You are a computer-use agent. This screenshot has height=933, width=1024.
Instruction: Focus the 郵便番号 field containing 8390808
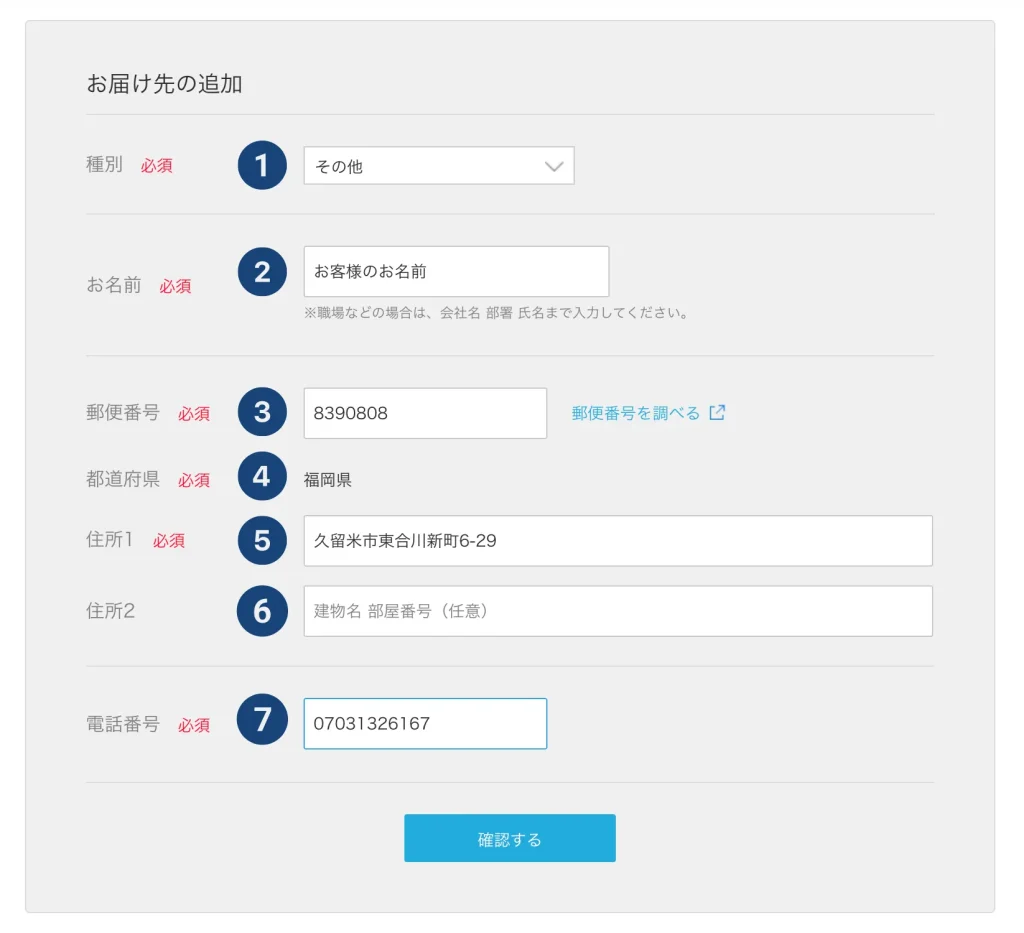425,413
